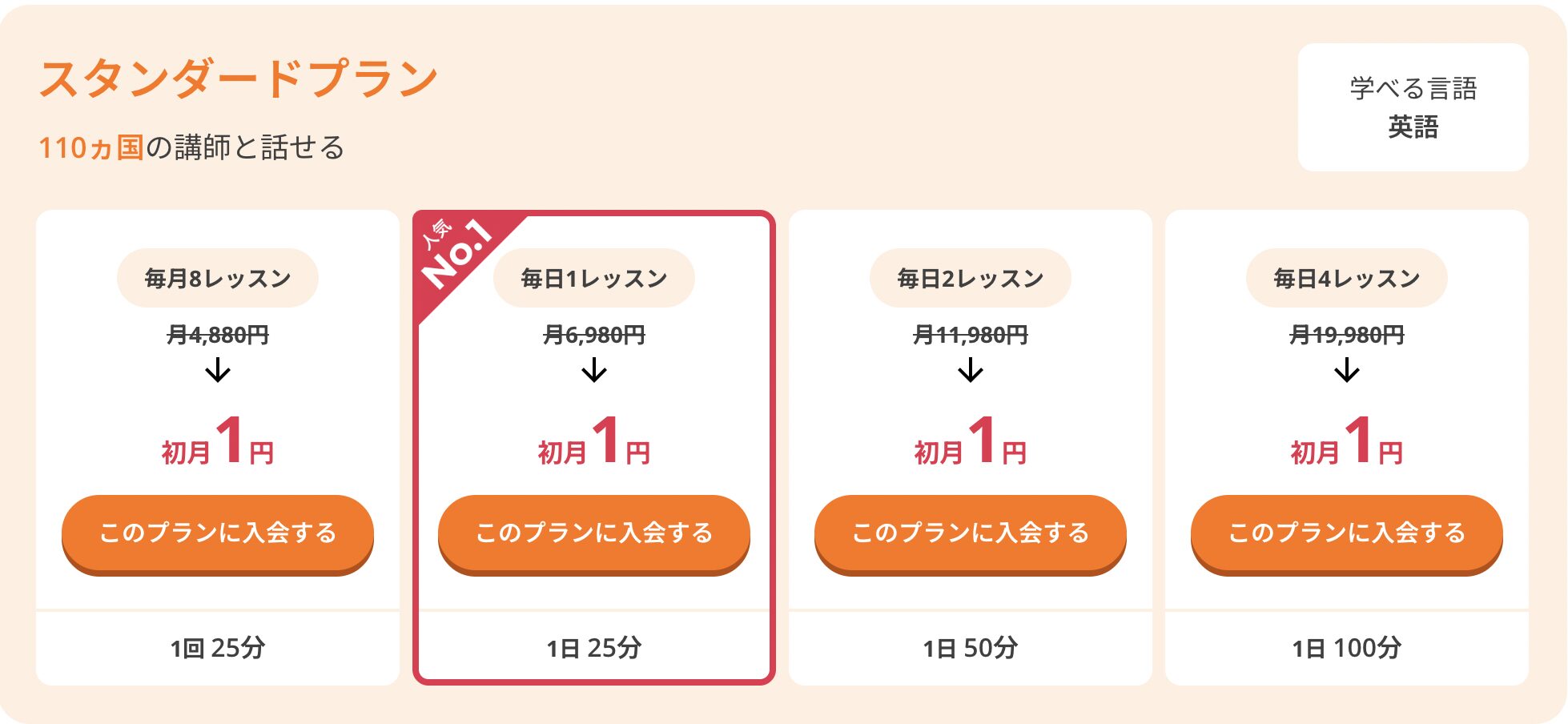Select the 毎日4レッスン label pill
Screen dimensions: 1568x724
pyautogui.click(x=1347, y=278)
